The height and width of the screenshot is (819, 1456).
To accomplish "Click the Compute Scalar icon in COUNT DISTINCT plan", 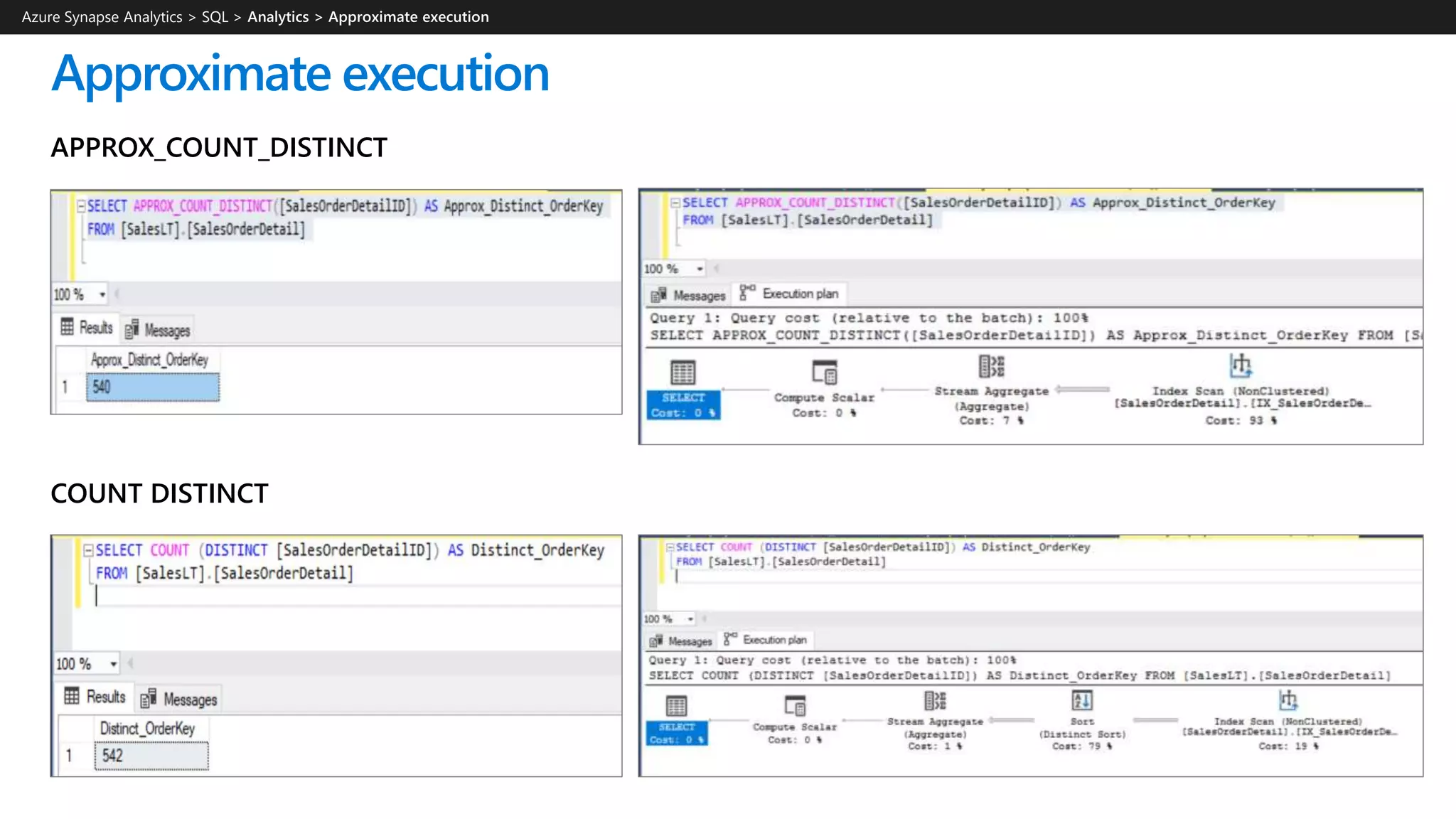I will [795, 705].
